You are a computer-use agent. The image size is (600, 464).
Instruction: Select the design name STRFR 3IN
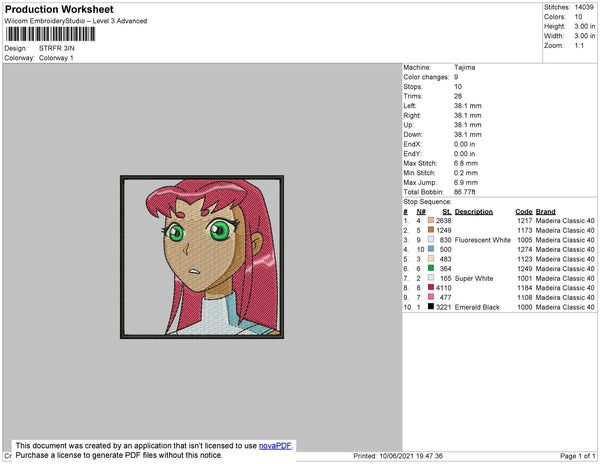[x=57, y=48]
